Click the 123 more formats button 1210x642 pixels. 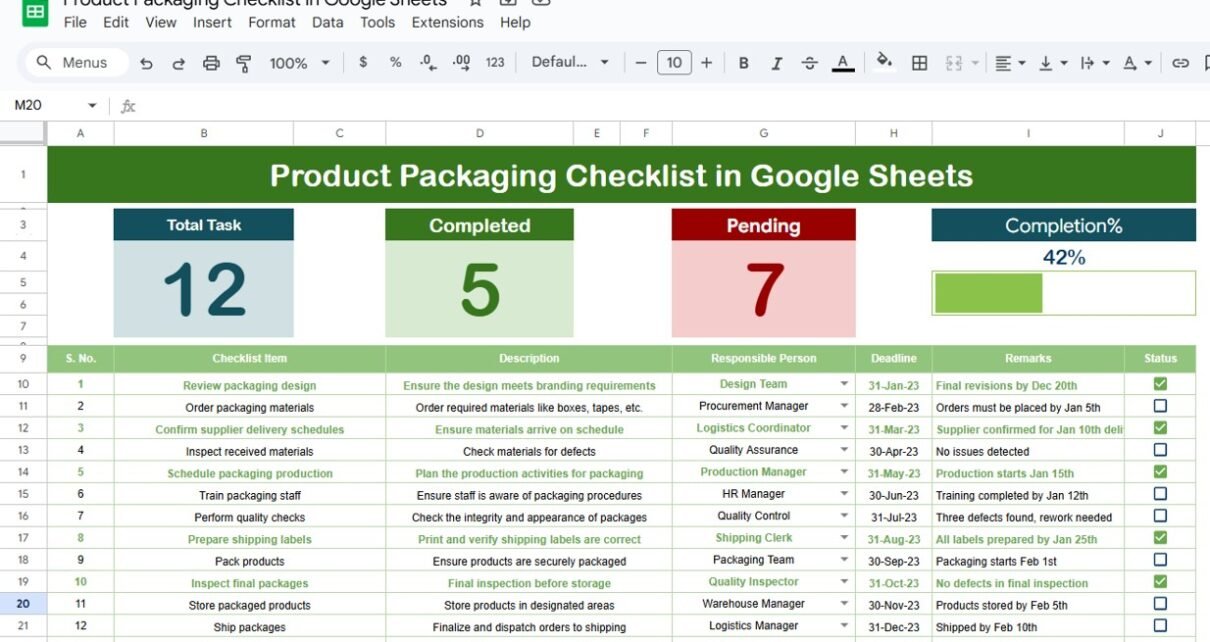tap(495, 62)
